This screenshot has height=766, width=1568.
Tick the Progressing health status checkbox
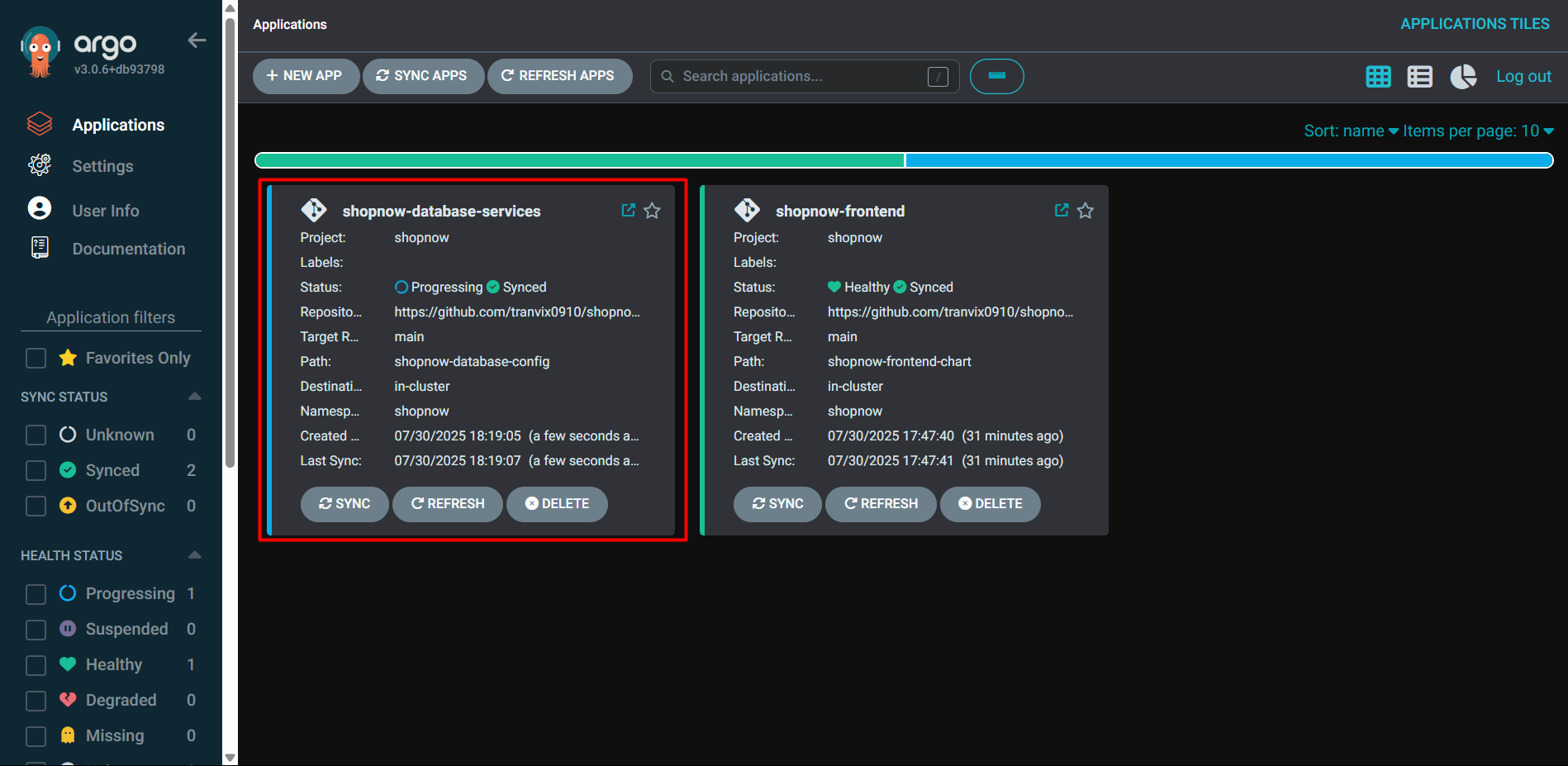pos(36,594)
